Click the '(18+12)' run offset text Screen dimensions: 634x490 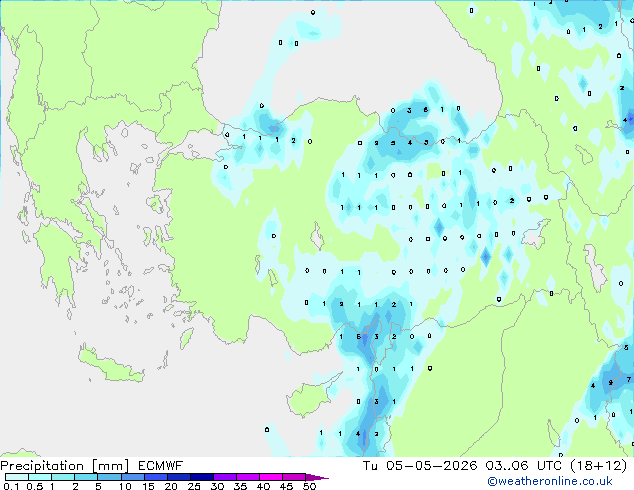click(x=598, y=465)
